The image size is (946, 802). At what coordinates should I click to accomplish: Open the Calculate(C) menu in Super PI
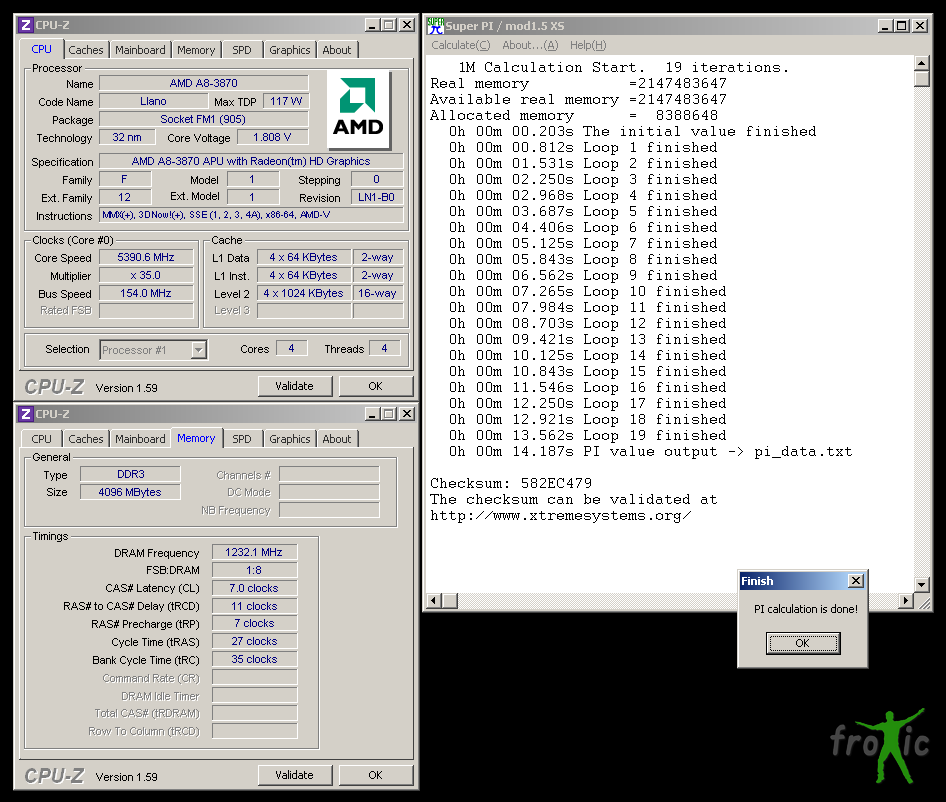[461, 45]
